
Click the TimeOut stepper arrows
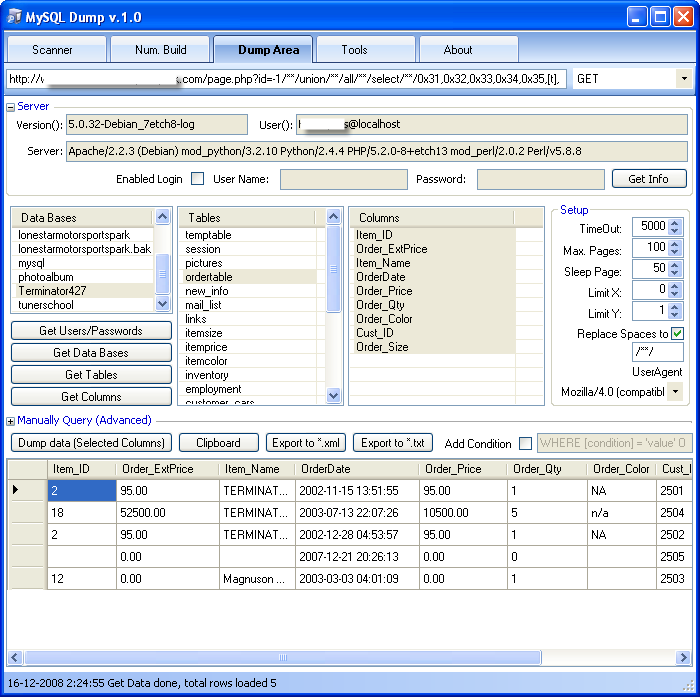[675, 226]
